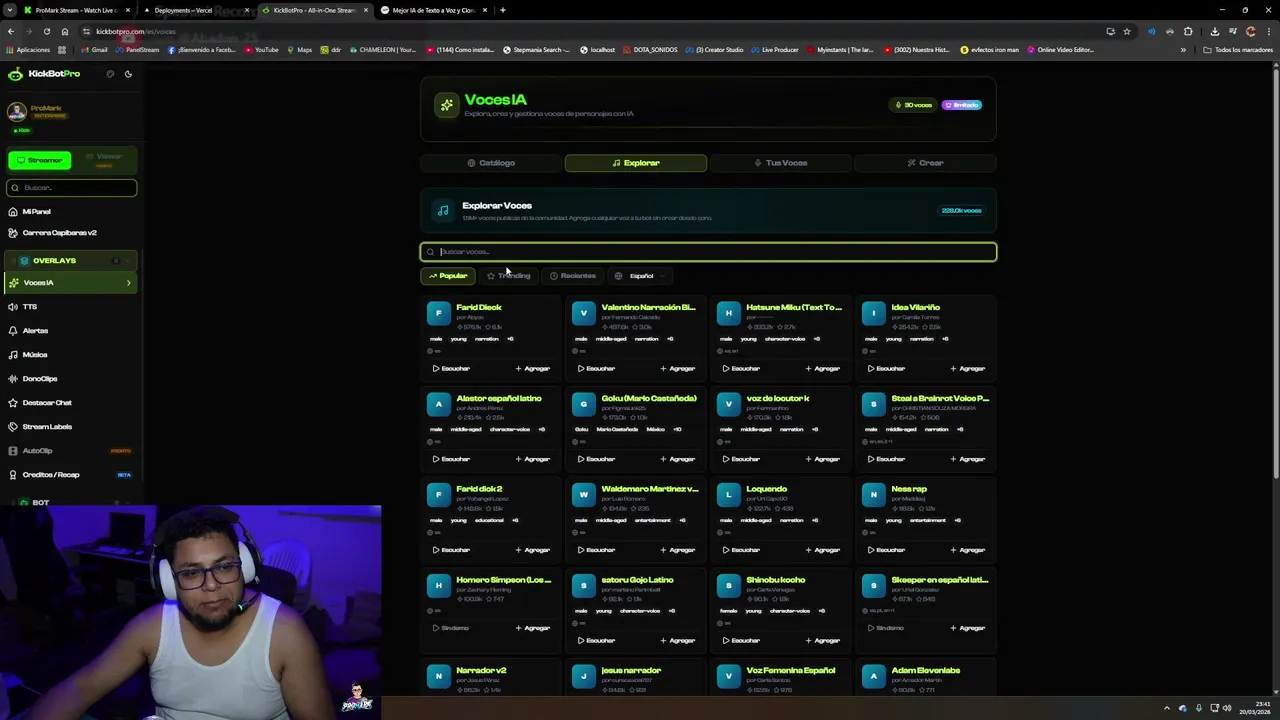Select the Popular filter
This screenshot has height=720, width=1280.
(x=448, y=276)
